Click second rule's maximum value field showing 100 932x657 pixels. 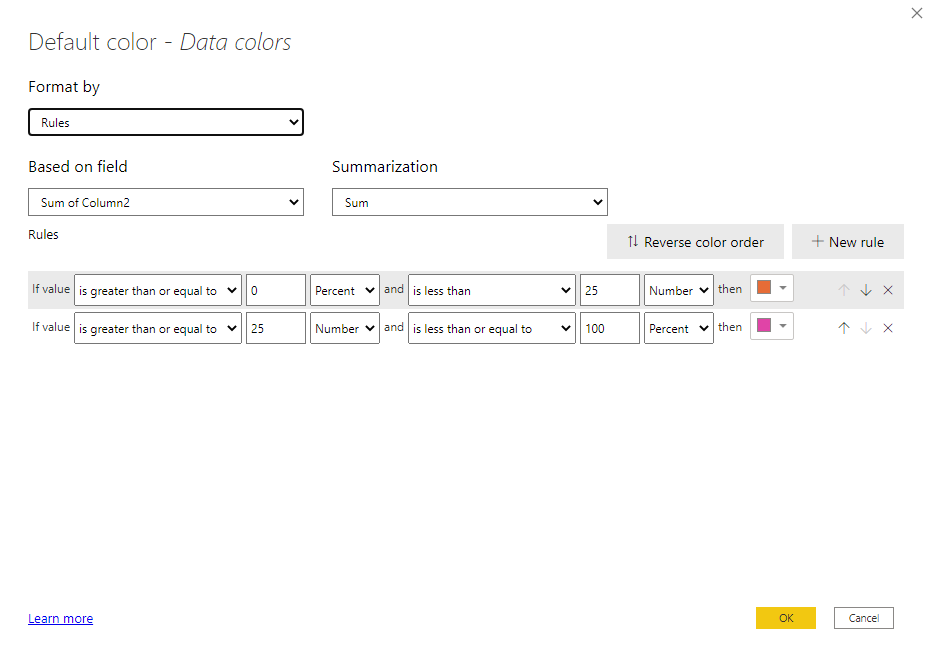(610, 328)
